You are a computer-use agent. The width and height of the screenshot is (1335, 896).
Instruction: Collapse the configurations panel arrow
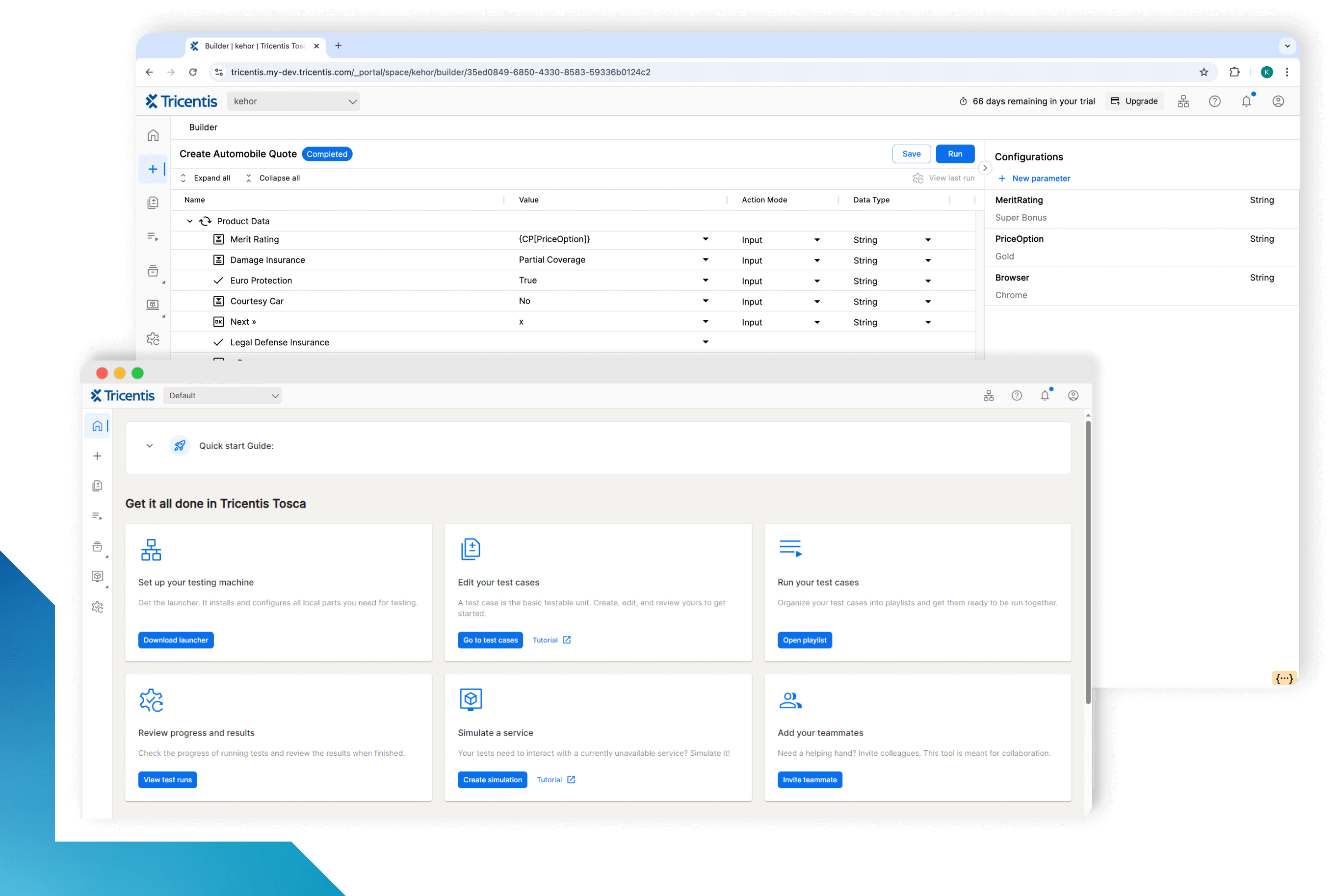[984, 168]
